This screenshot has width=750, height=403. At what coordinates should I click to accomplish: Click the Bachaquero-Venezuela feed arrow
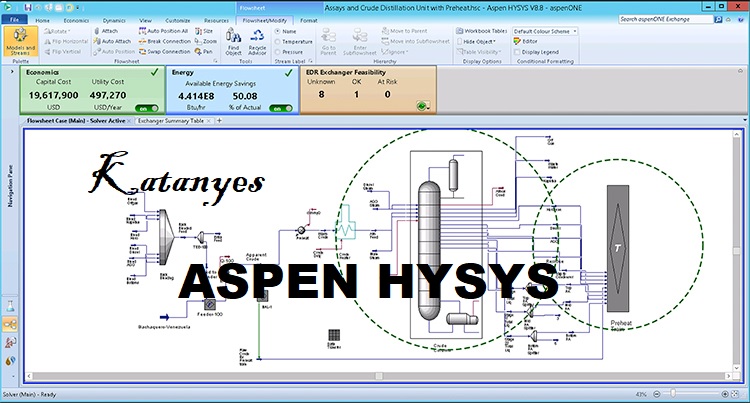click(x=164, y=317)
